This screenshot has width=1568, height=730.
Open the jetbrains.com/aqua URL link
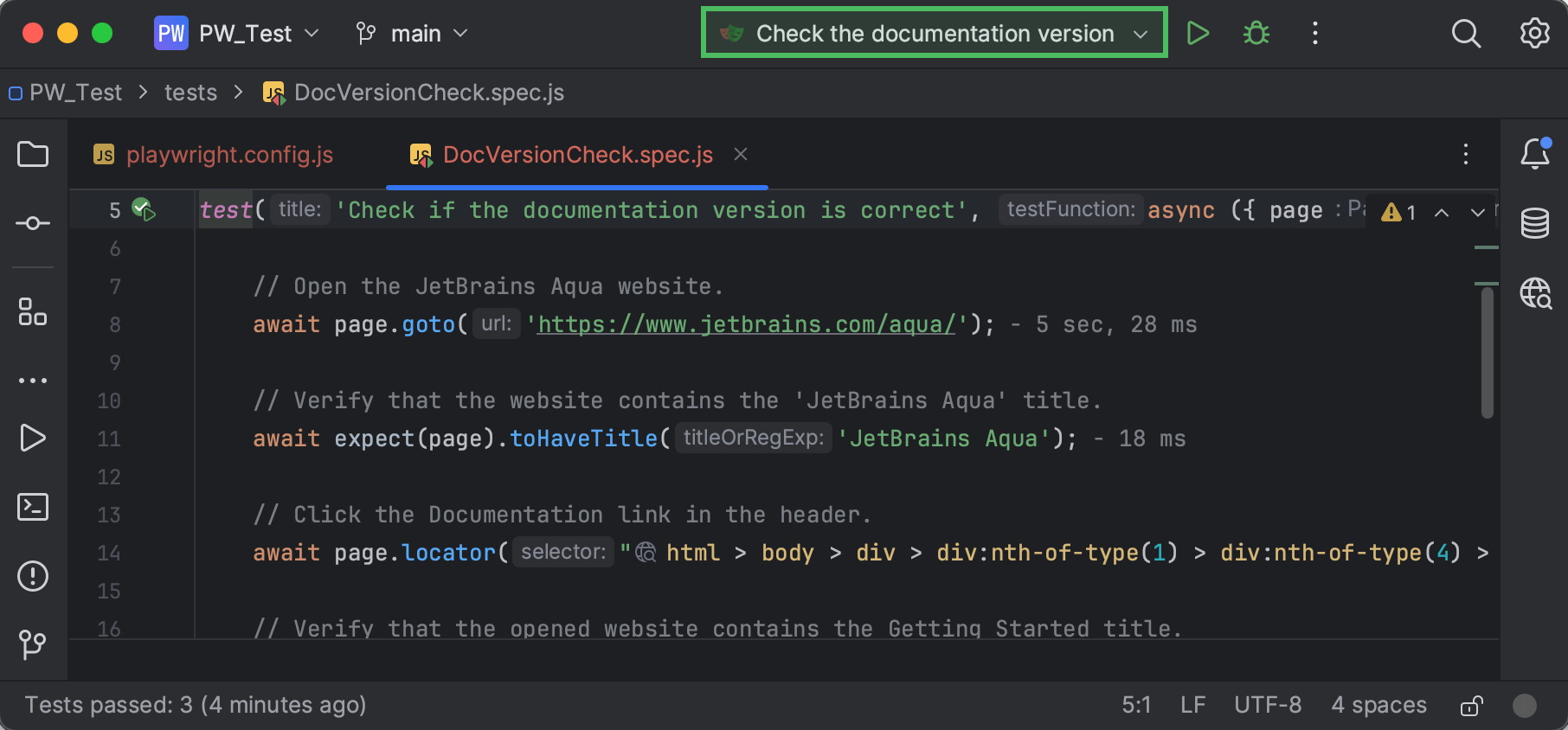[x=747, y=324]
